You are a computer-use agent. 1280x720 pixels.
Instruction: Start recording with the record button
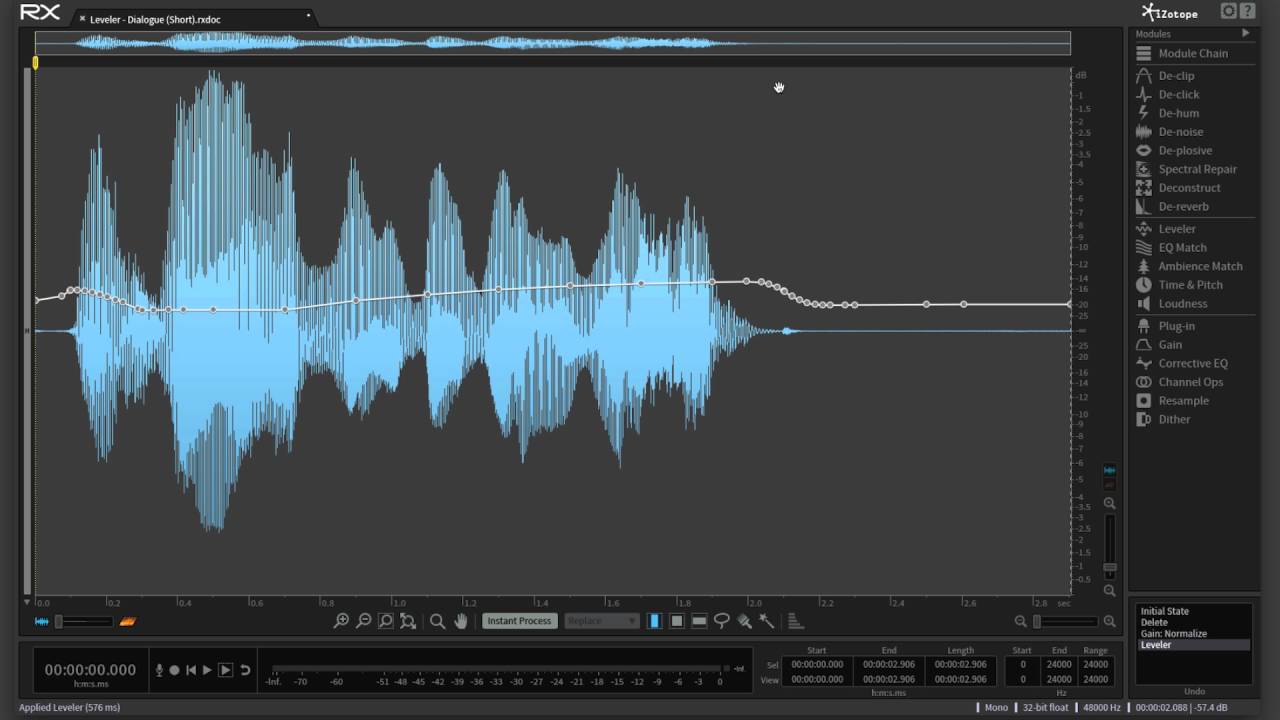[174, 670]
